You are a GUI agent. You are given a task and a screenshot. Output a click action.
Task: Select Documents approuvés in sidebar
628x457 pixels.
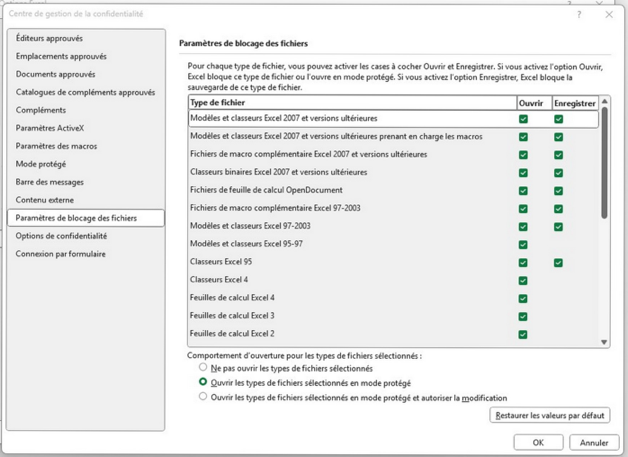pos(86,74)
